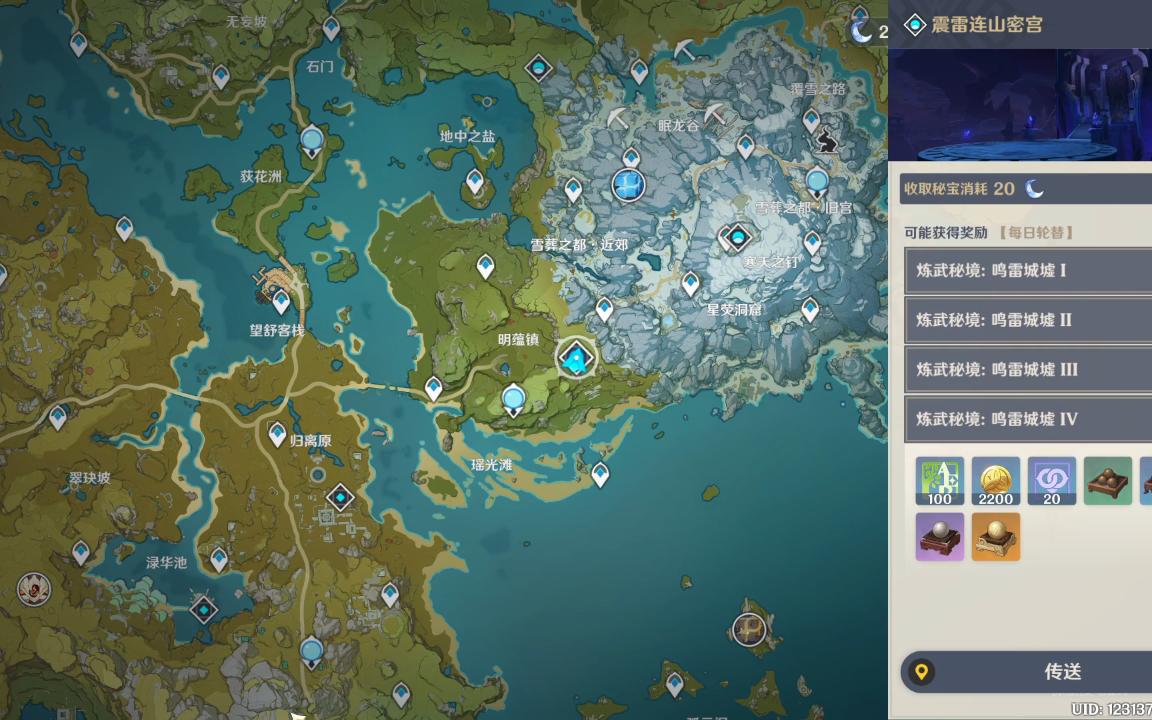Viewport: 1152px width, 720px height.
Task: Click the waypoint above 星荧洞窟 label
Action: 690,284
